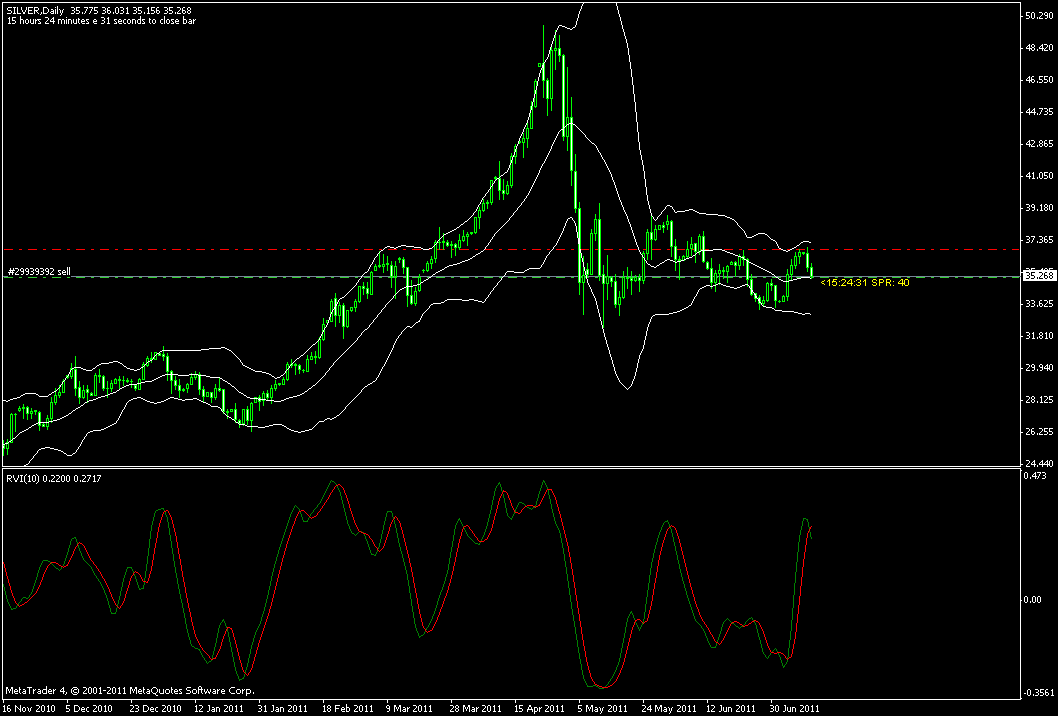Click price scale value "33.625"
The image size is (1058, 716).
[1038, 303]
